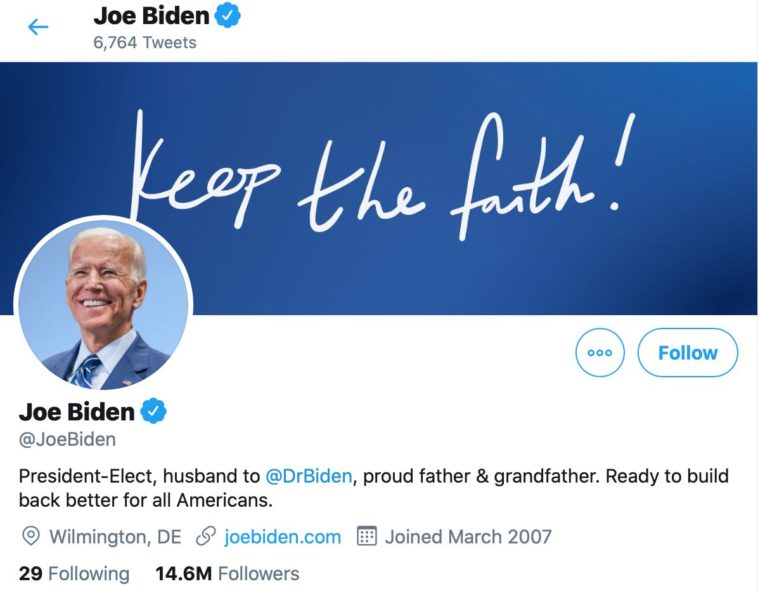This screenshot has width=758, height=591.
Task: Click the verified badge beside the profile name
Action: 152,411
